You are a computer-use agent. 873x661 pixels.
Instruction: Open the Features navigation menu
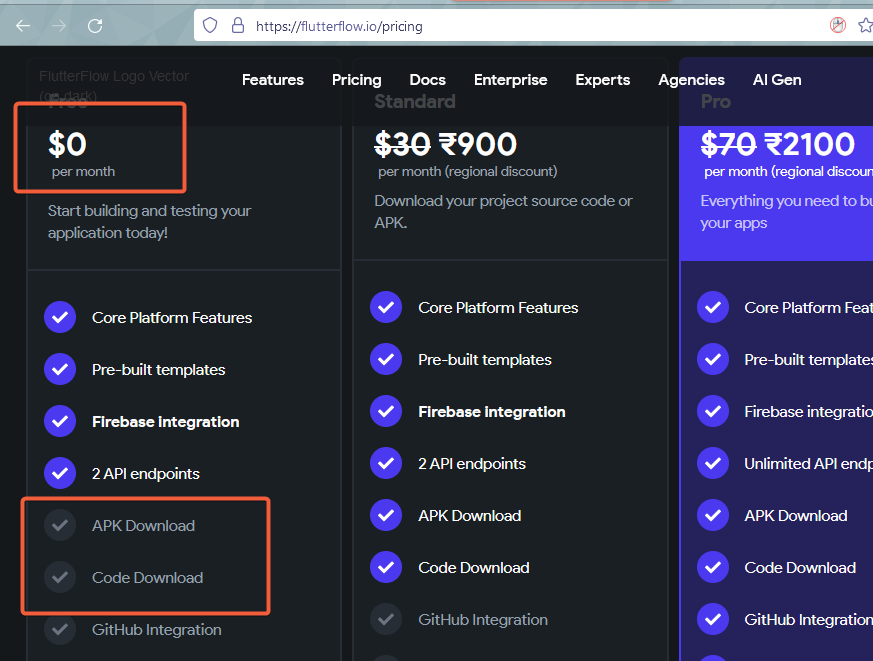[273, 80]
